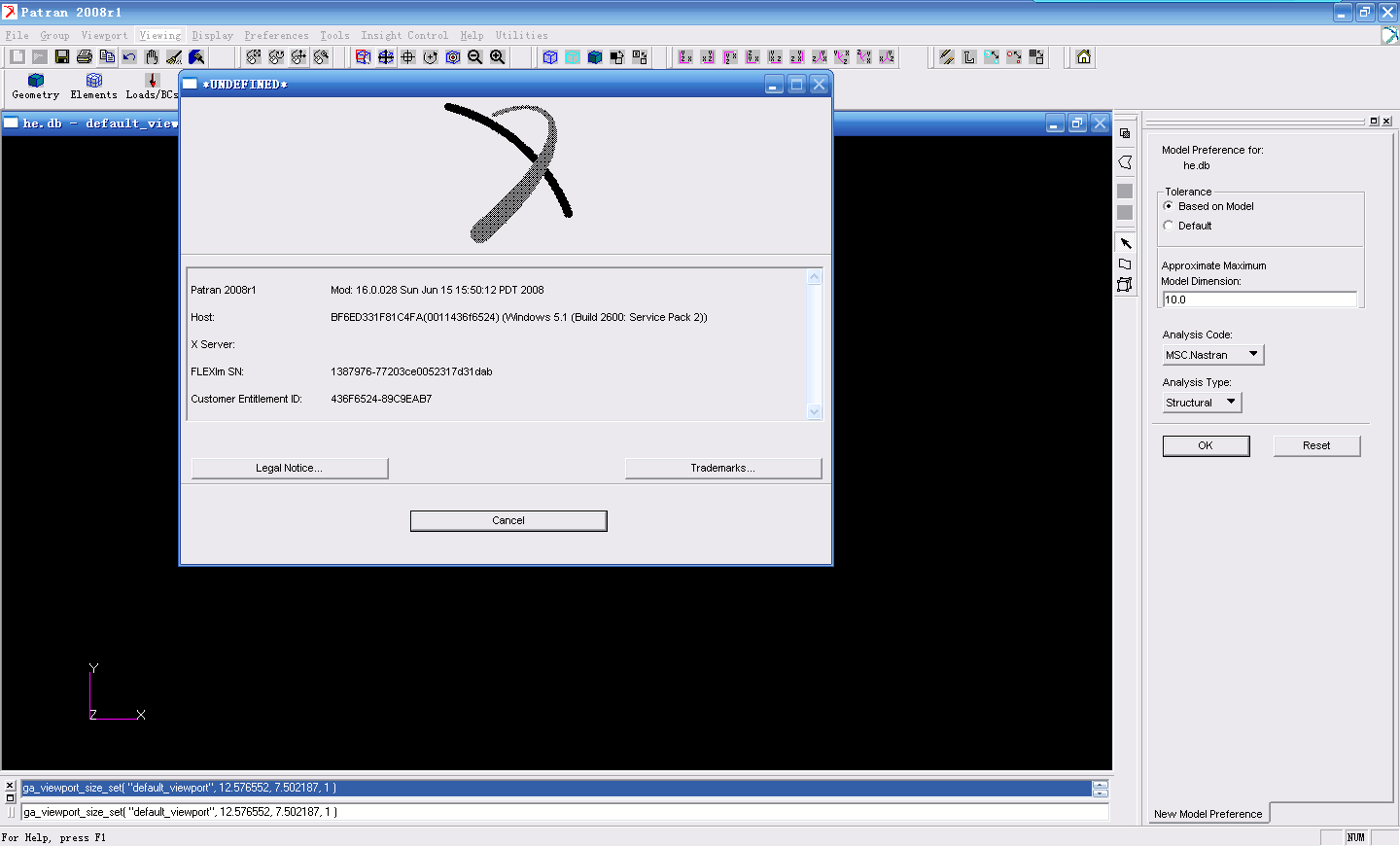Open the Help menu
The image size is (1400, 846).
pos(472,36)
